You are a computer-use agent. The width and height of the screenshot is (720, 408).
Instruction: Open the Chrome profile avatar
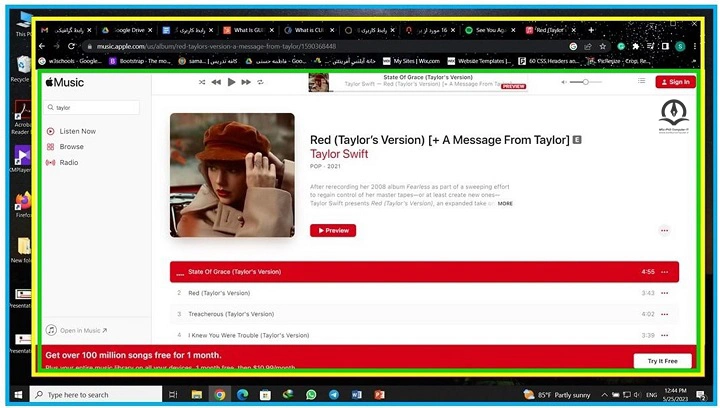point(680,46)
